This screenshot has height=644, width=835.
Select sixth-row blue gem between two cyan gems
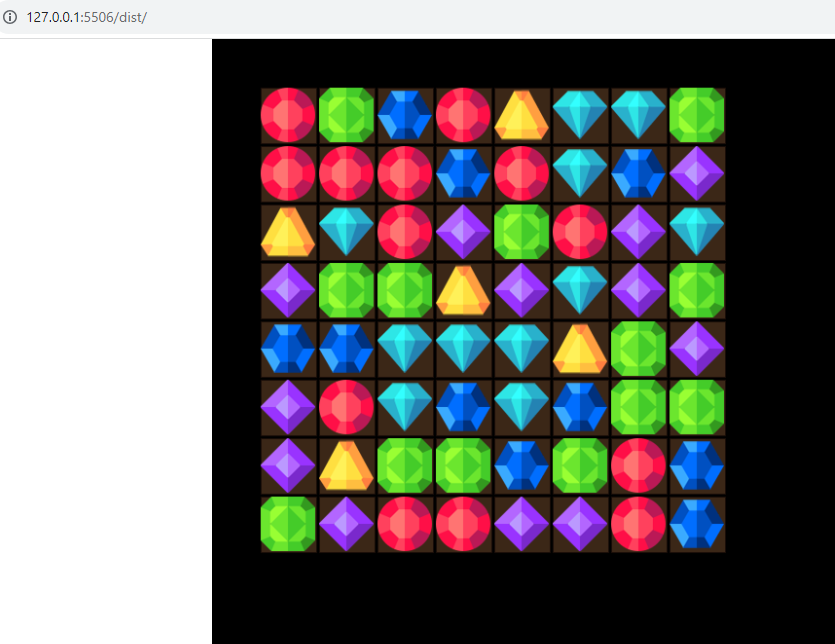[x=463, y=407]
